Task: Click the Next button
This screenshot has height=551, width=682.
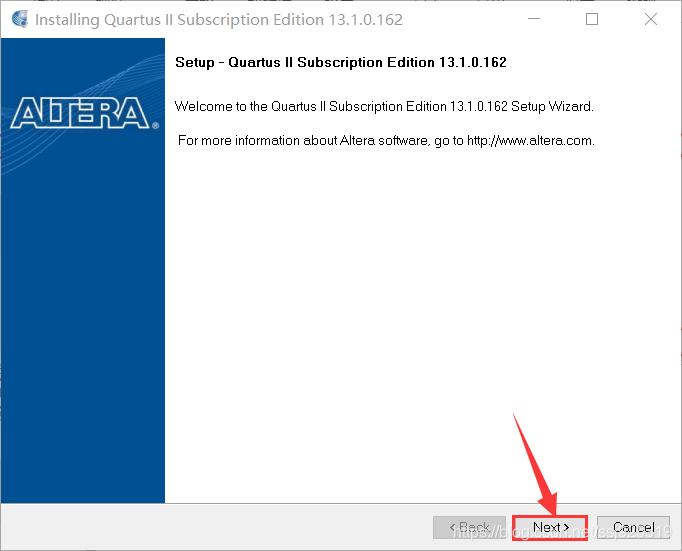Action: 550,528
